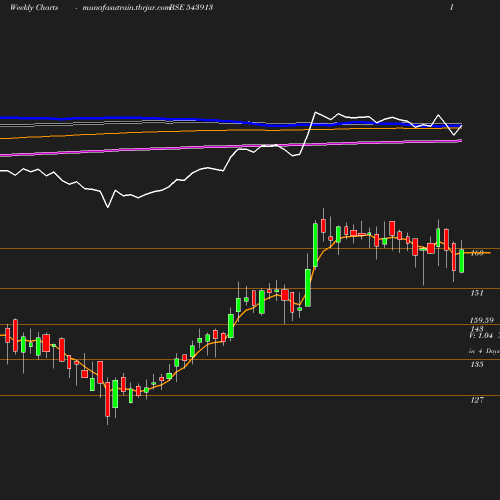Click the latest green weekly candlestick

[x=462, y=261]
